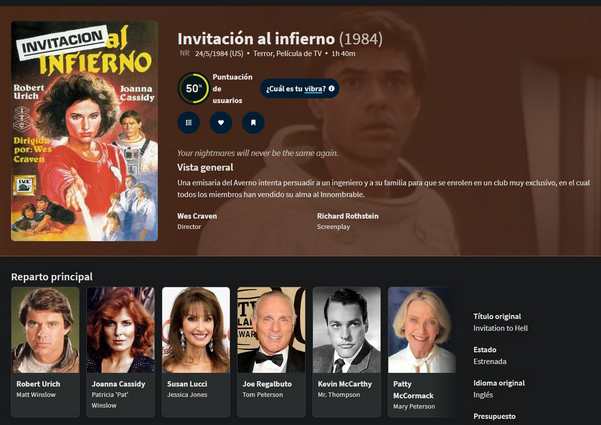View Kevin McCarthy's profile name link
The image size is (601, 425).
pyautogui.click(x=345, y=384)
